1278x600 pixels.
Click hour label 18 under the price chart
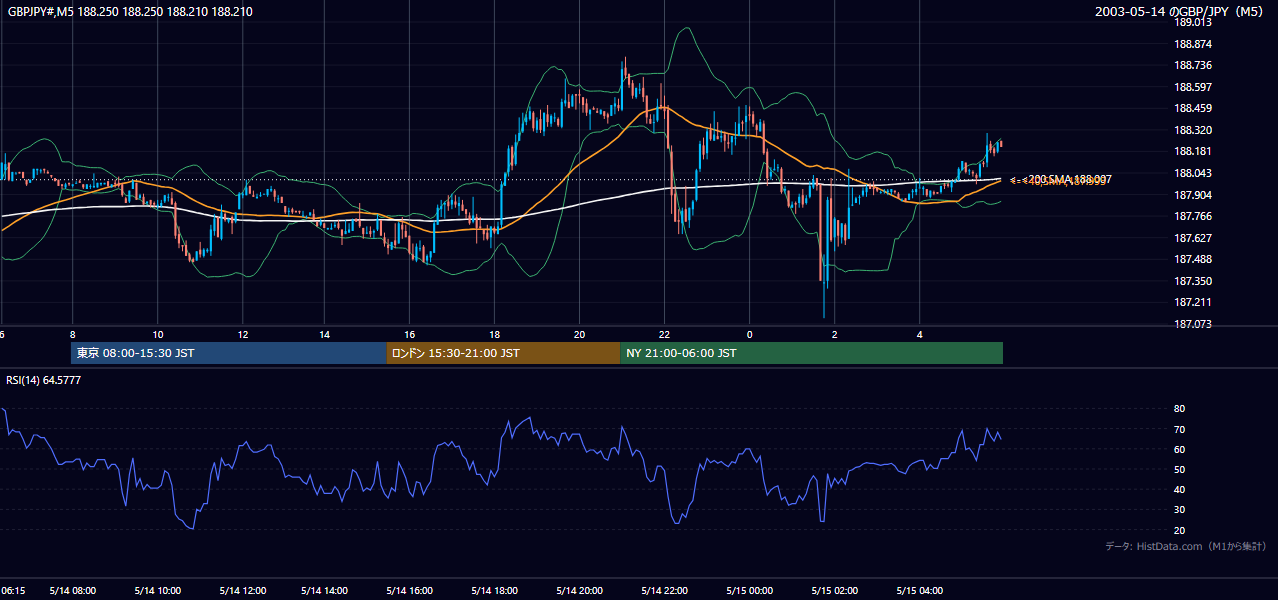(495, 335)
